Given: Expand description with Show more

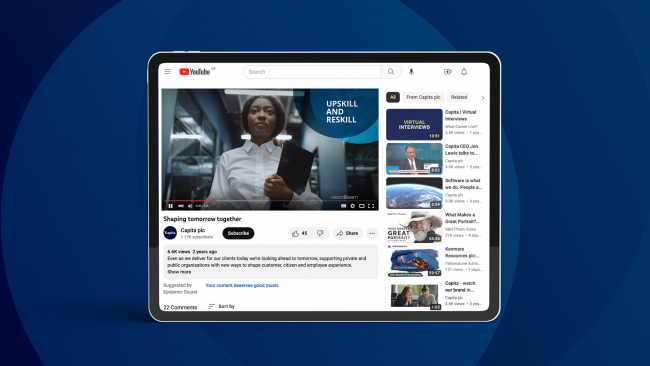Looking at the screenshot, I should (179, 272).
